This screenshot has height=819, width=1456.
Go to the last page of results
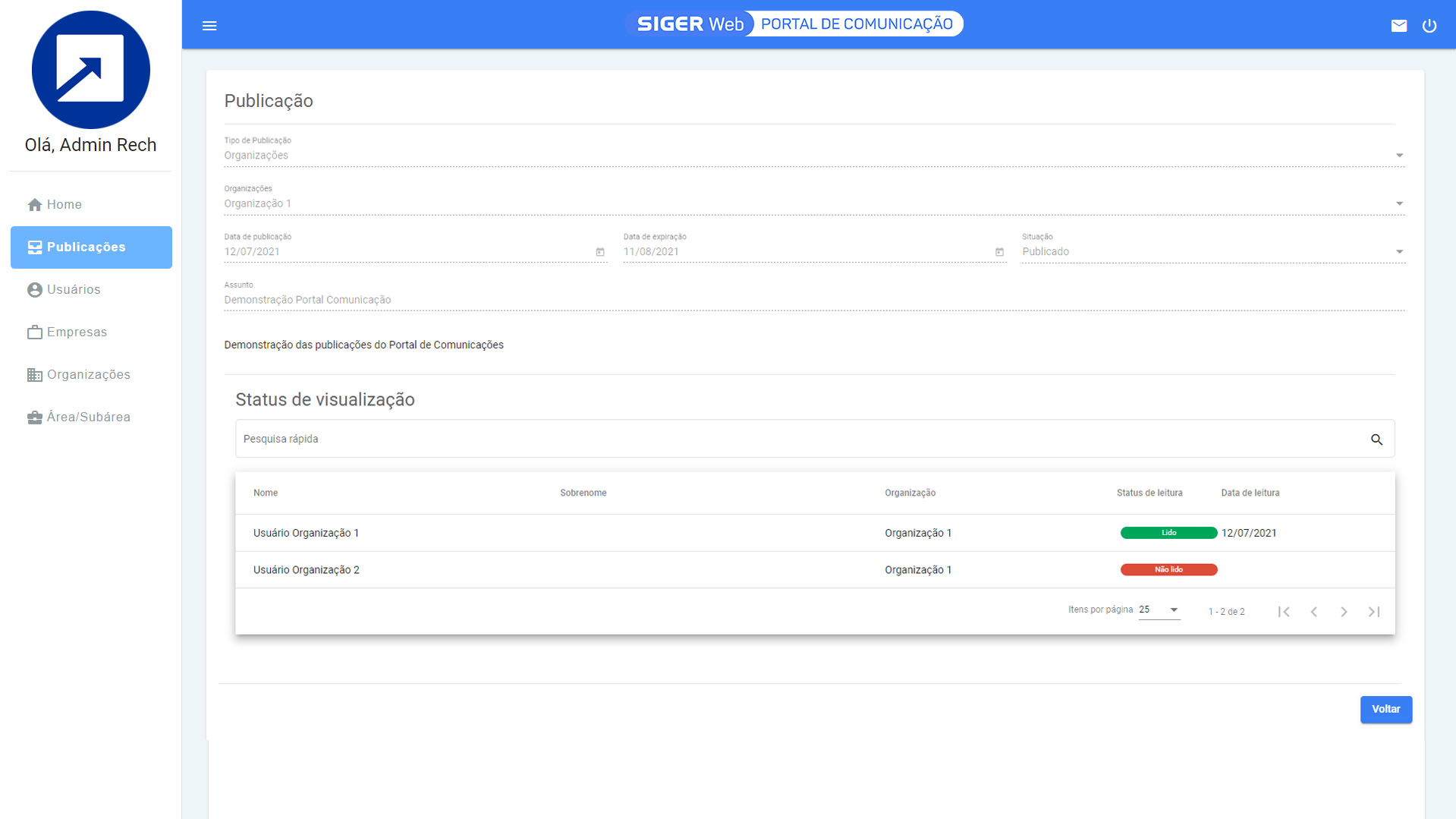coord(1373,612)
